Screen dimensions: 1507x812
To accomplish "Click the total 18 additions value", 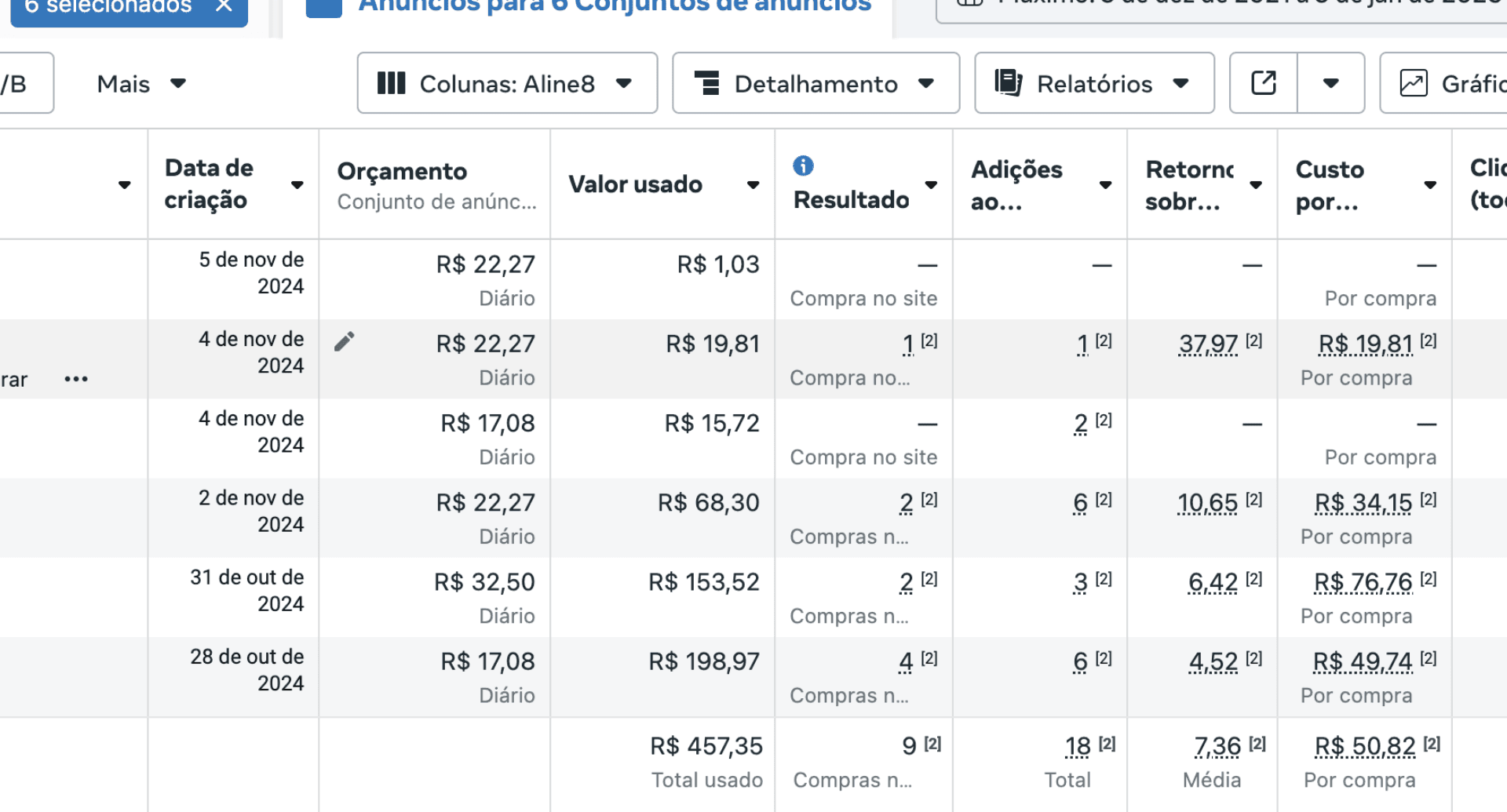I will pyautogui.click(x=1077, y=746).
